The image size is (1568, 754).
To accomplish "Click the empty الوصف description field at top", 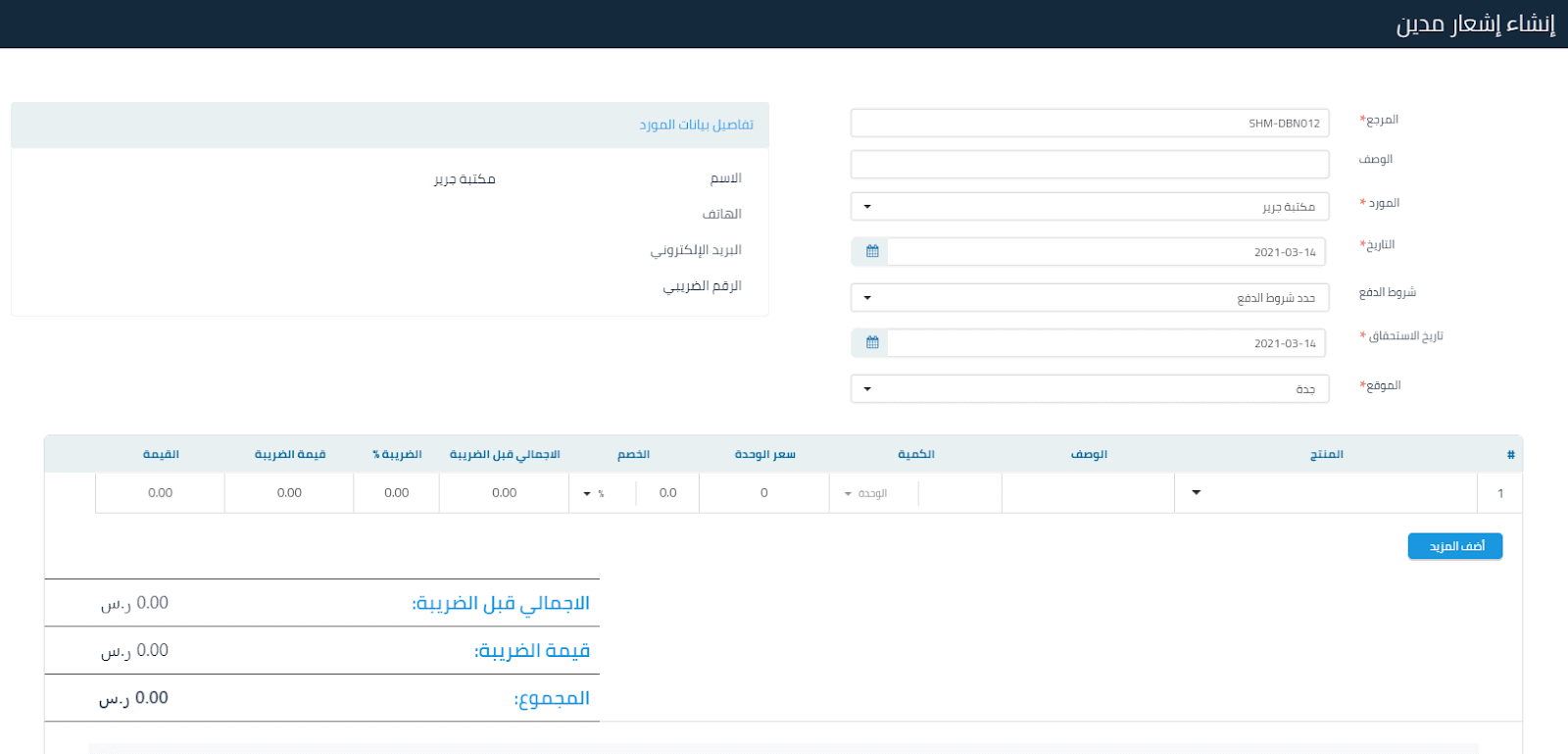I will [1089, 165].
